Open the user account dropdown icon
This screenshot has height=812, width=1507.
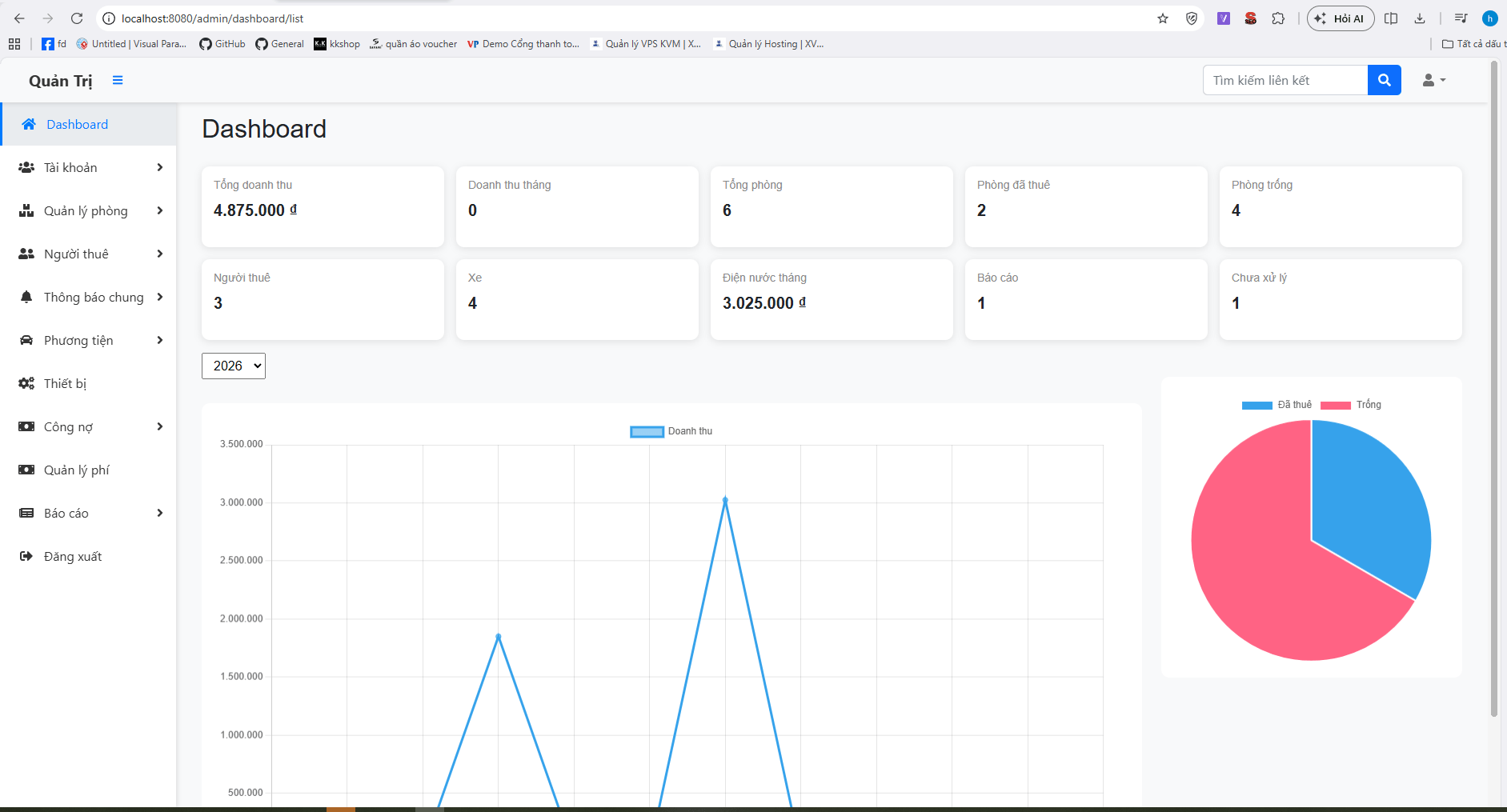click(x=1433, y=80)
